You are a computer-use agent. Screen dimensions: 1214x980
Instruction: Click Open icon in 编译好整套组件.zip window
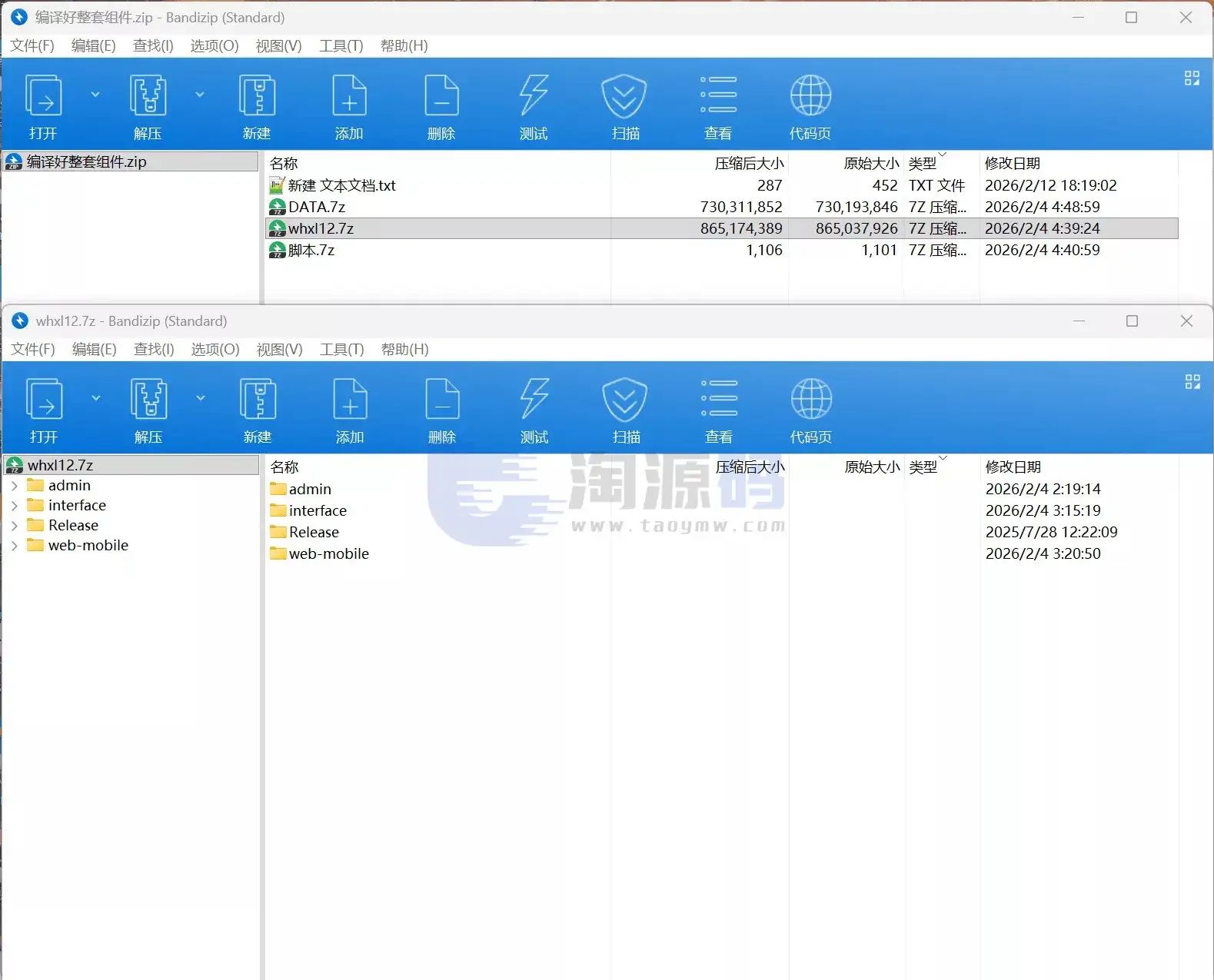pos(44,95)
